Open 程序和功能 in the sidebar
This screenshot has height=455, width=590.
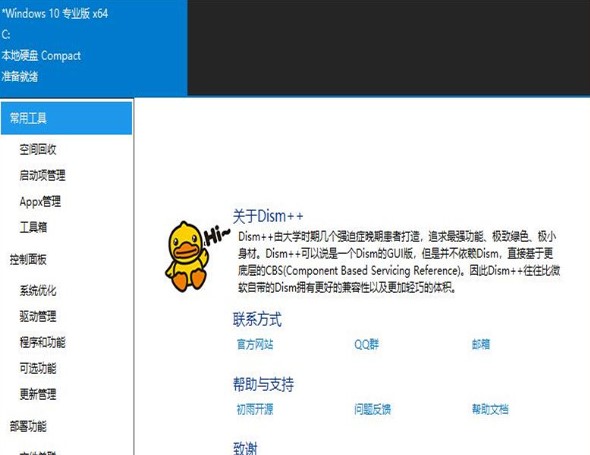click(43, 342)
